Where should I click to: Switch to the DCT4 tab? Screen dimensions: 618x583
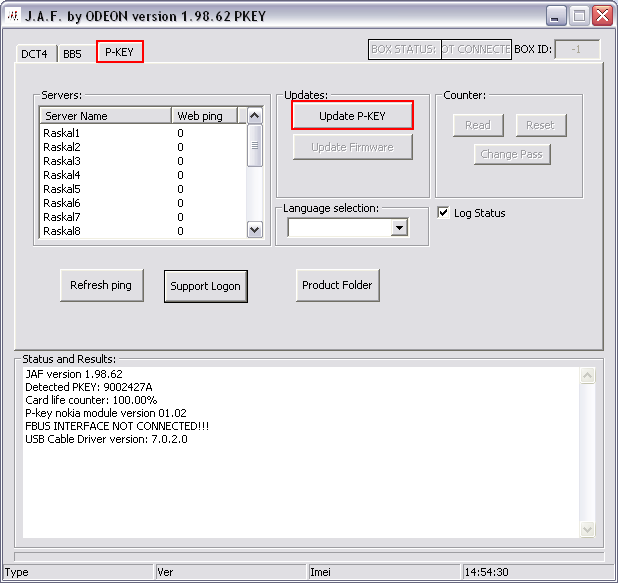[x=34, y=54]
